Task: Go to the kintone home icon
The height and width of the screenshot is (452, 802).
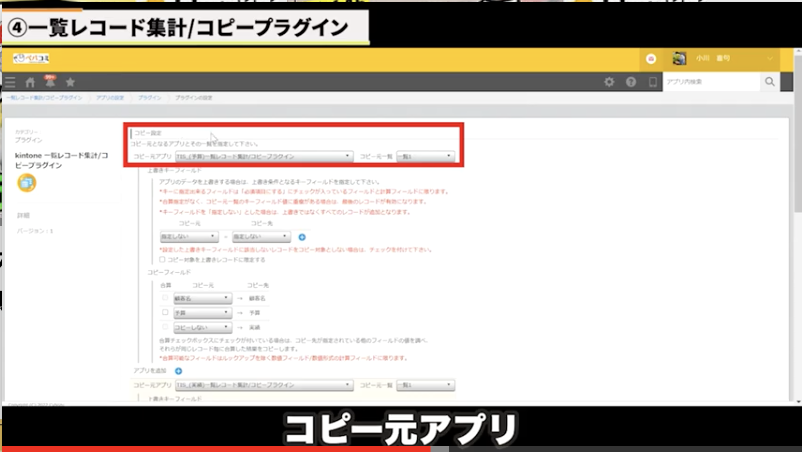Action: pyautogui.click(x=30, y=82)
